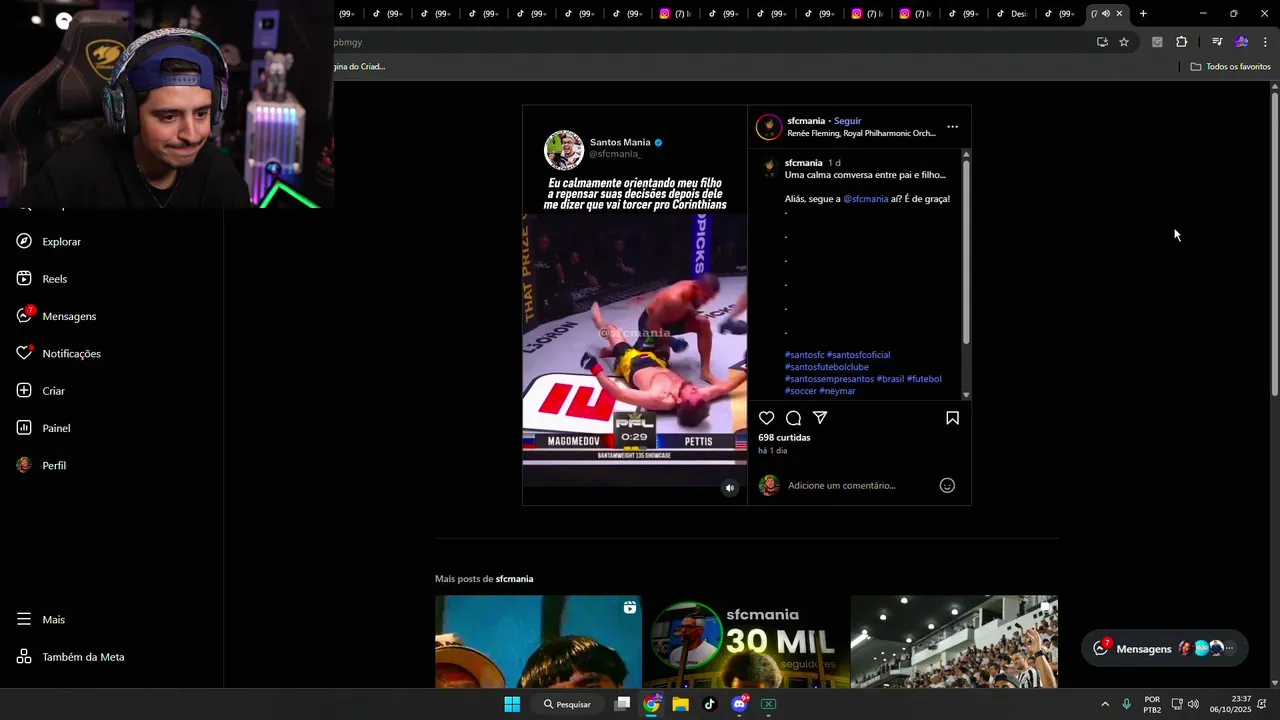
Task: Switch to the first TikTok (99+ tab
Action: click(x=390, y=13)
